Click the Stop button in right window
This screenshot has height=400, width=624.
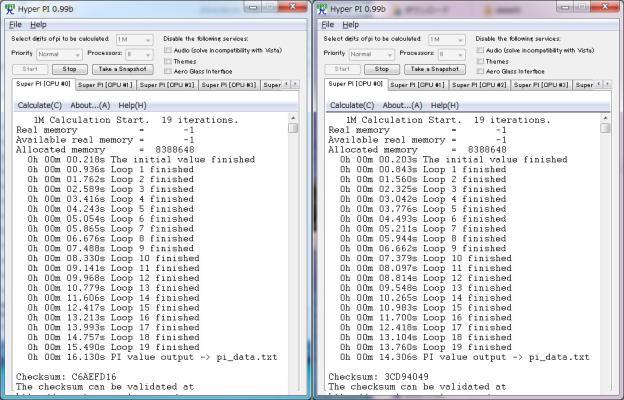tap(382, 69)
